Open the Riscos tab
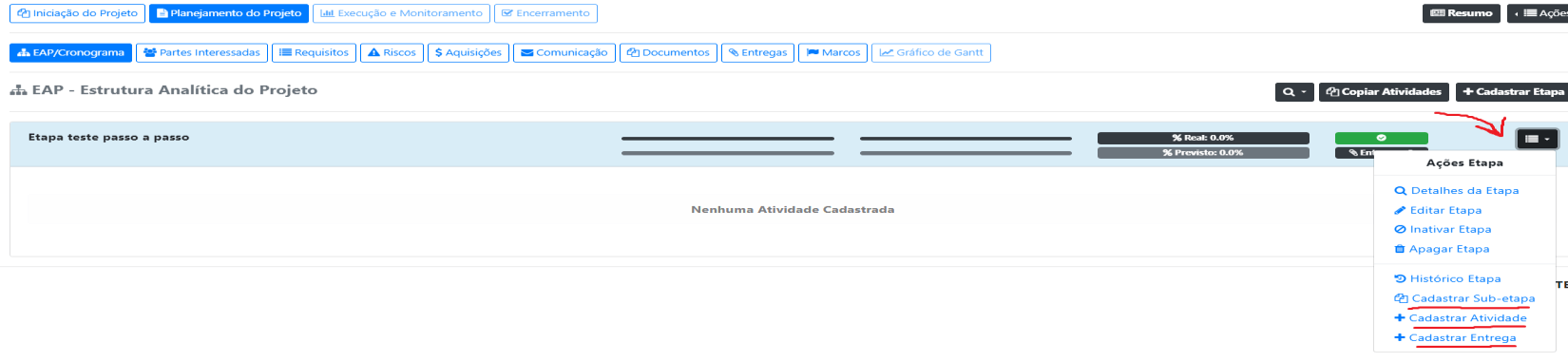 pos(392,52)
